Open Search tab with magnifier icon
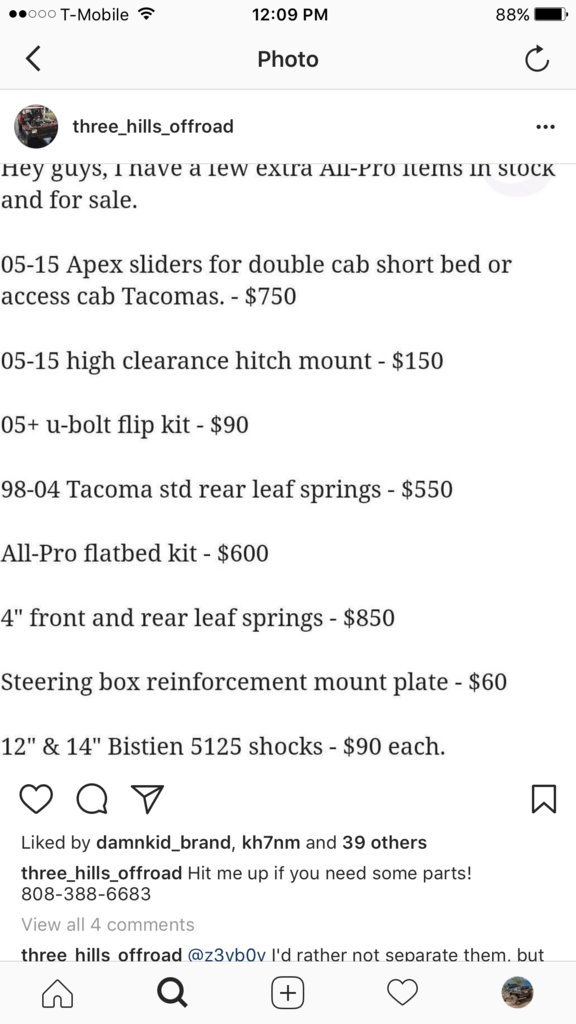 172,993
